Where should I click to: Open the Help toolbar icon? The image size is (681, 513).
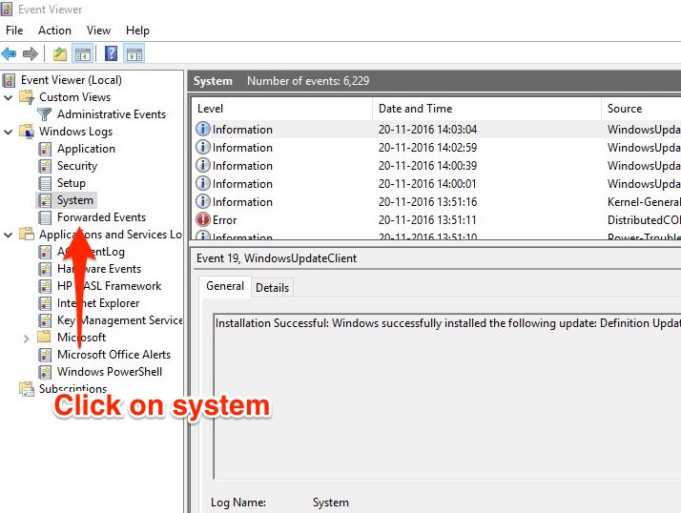(x=111, y=54)
